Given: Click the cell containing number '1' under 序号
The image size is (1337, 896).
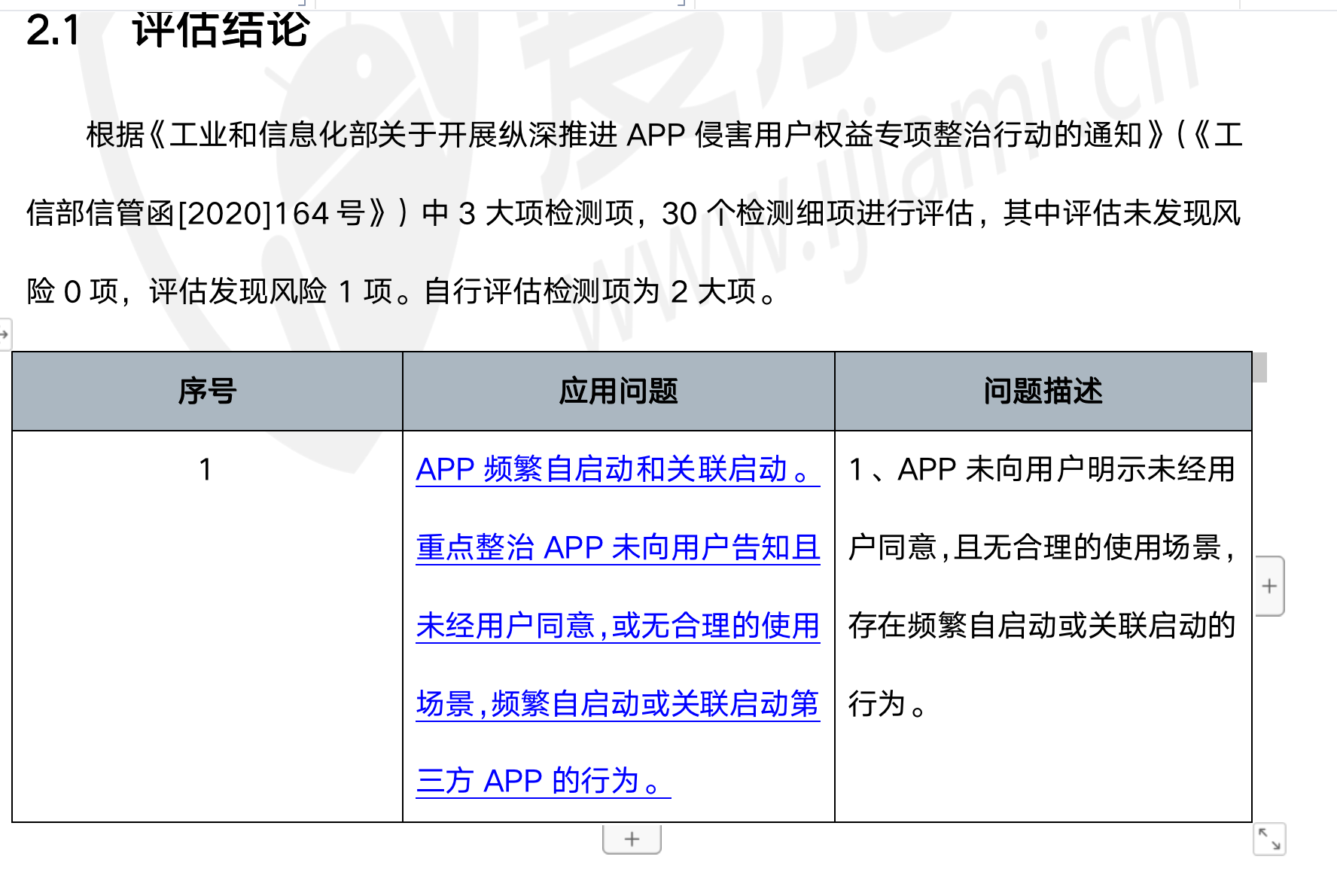Looking at the screenshot, I should click(208, 626).
